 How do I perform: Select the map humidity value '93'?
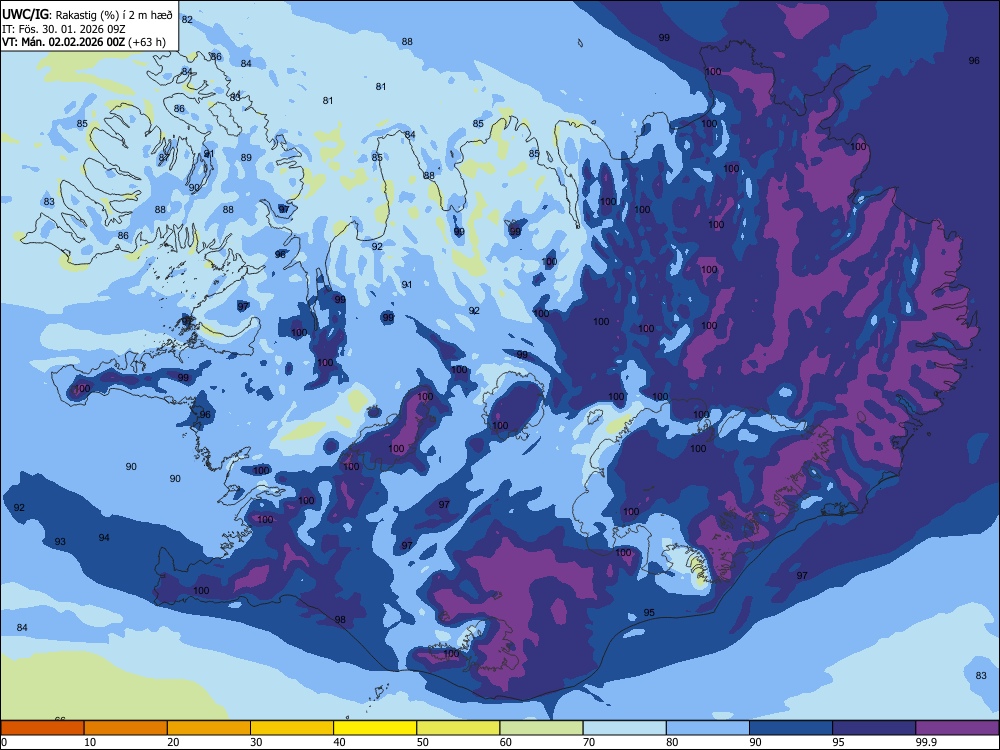pos(60,541)
